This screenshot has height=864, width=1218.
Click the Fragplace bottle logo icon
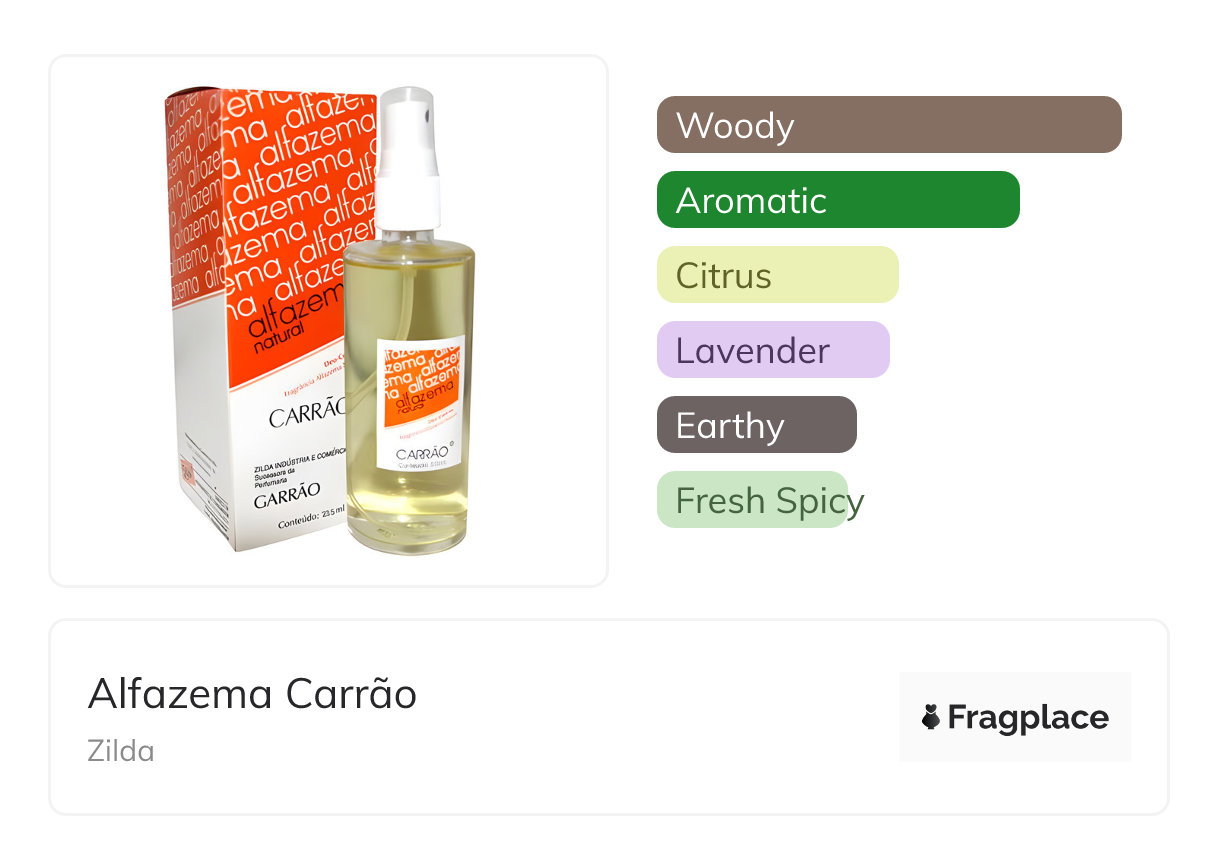(x=931, y=717)
